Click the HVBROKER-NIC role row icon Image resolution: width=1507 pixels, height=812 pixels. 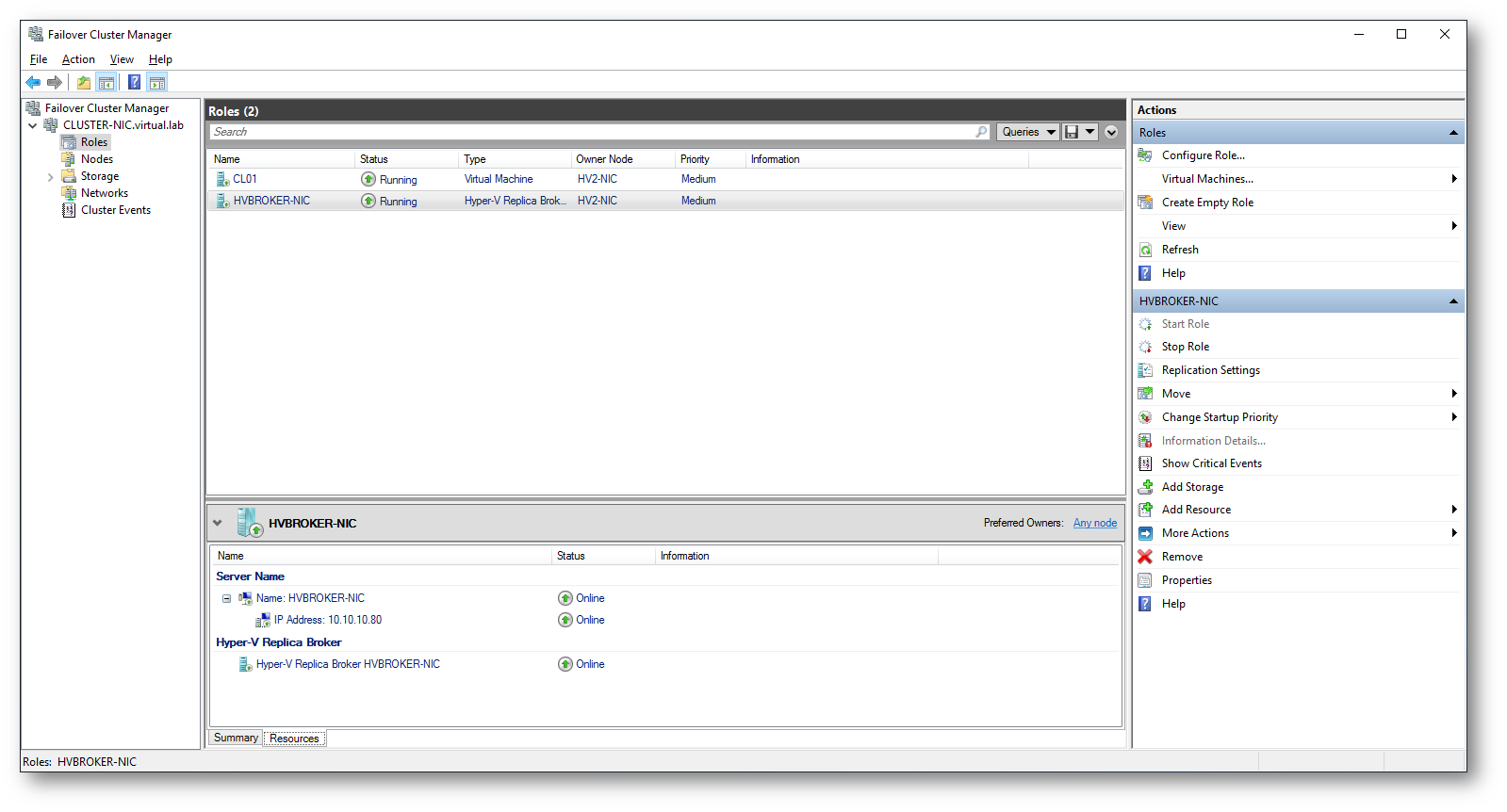coord(222,201)
